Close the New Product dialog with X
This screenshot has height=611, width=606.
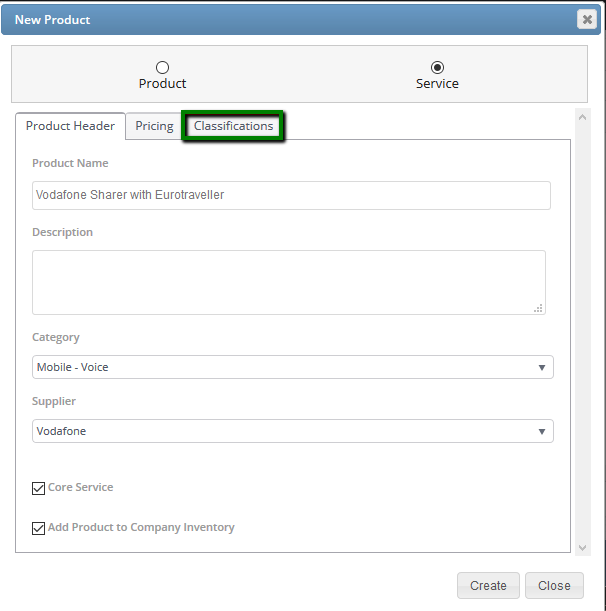coord(587,19)
